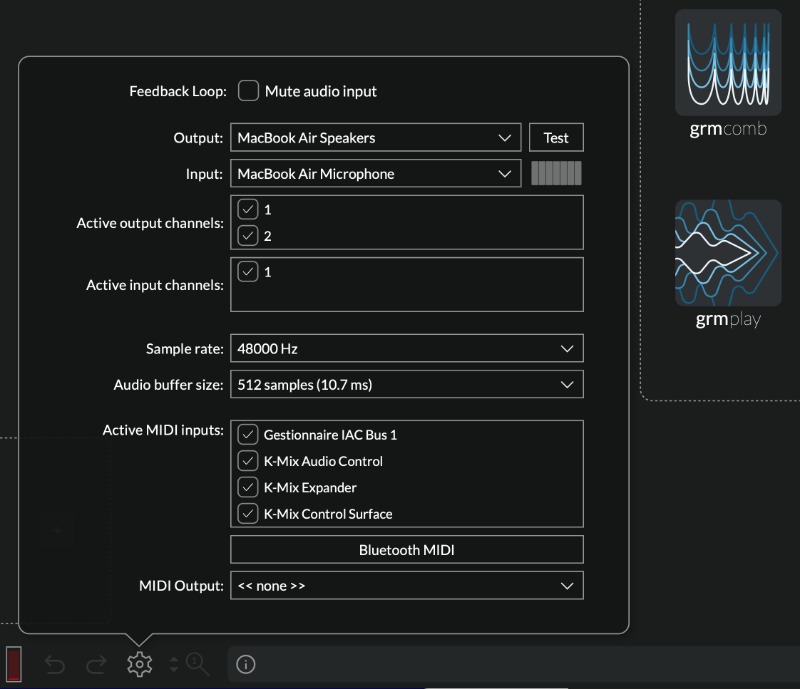Toggle Gestionnaire IAC Bus 1 input
This screenshot has height=689, width=800.
[x=246, y=435]
